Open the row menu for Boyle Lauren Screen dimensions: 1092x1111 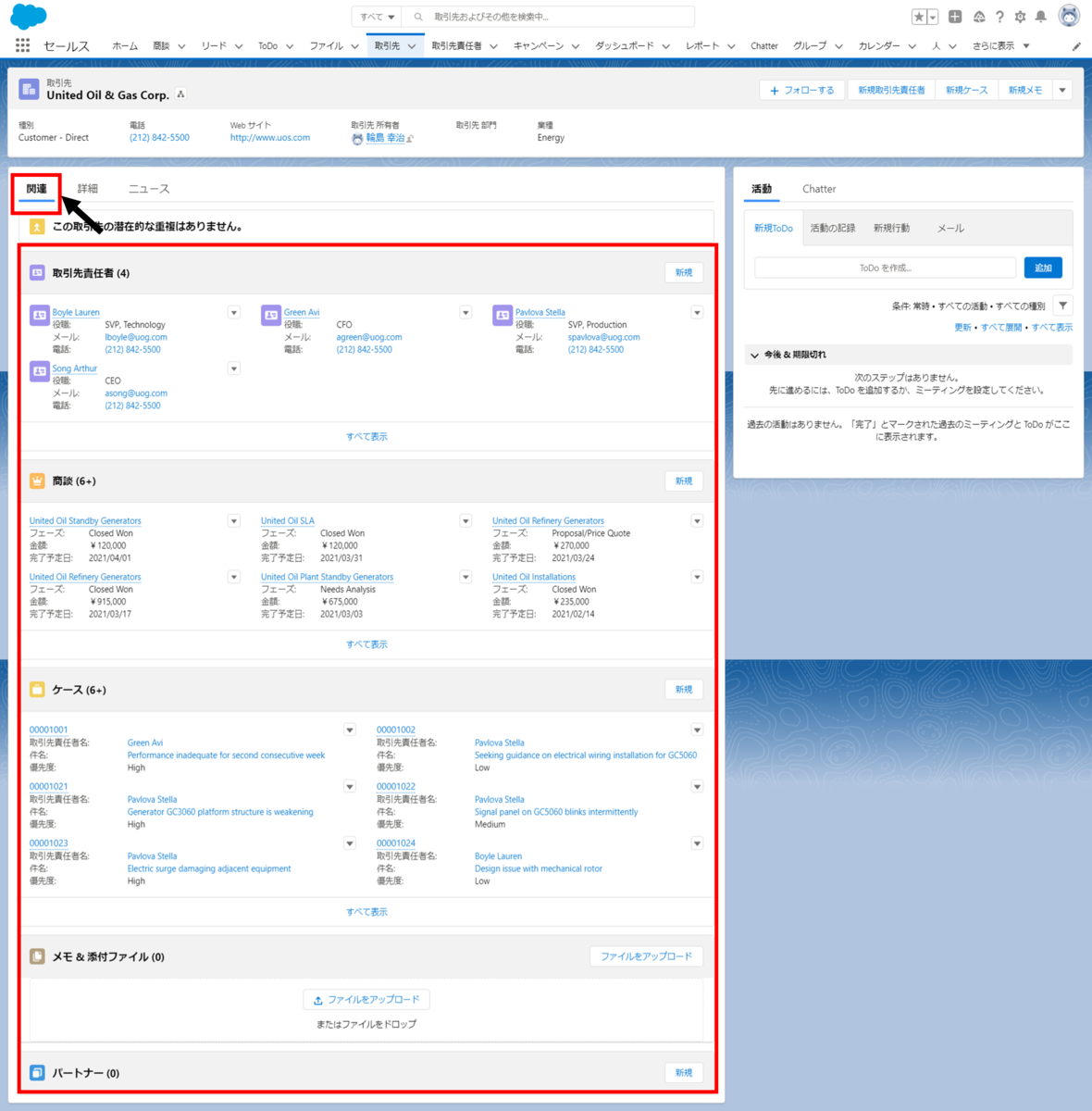pos(234,313)
